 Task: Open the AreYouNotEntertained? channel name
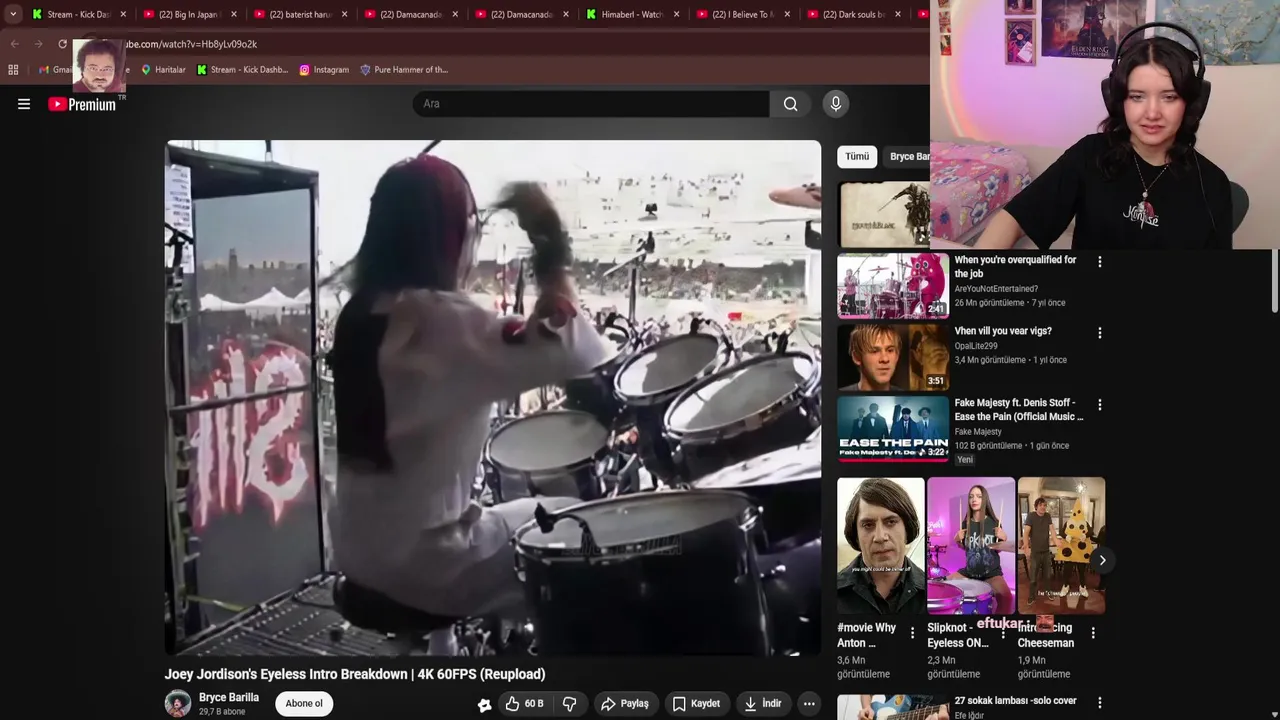point(996,289)
